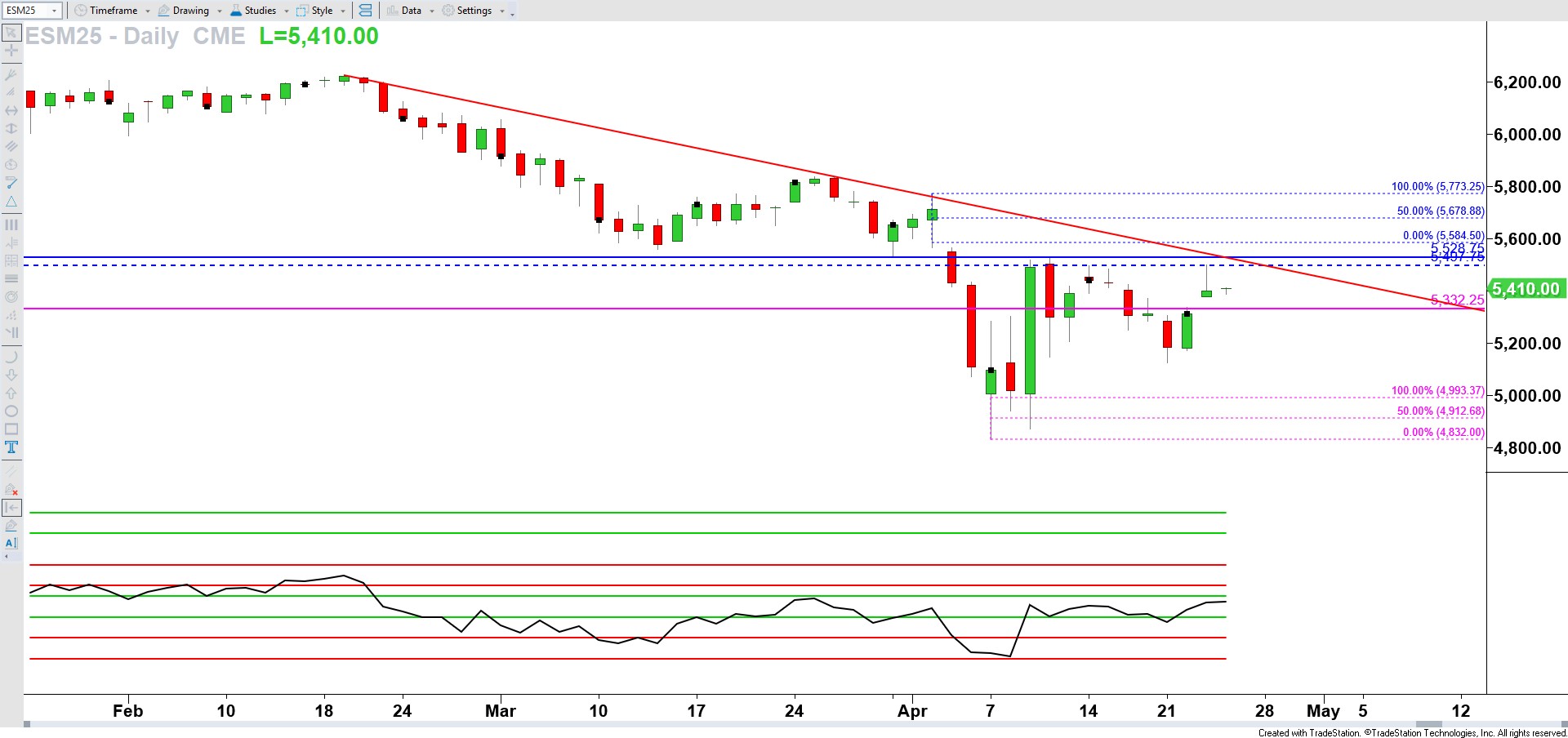
Task: Click the 4,800.00 price axis label
Action: coord(1527,448)
